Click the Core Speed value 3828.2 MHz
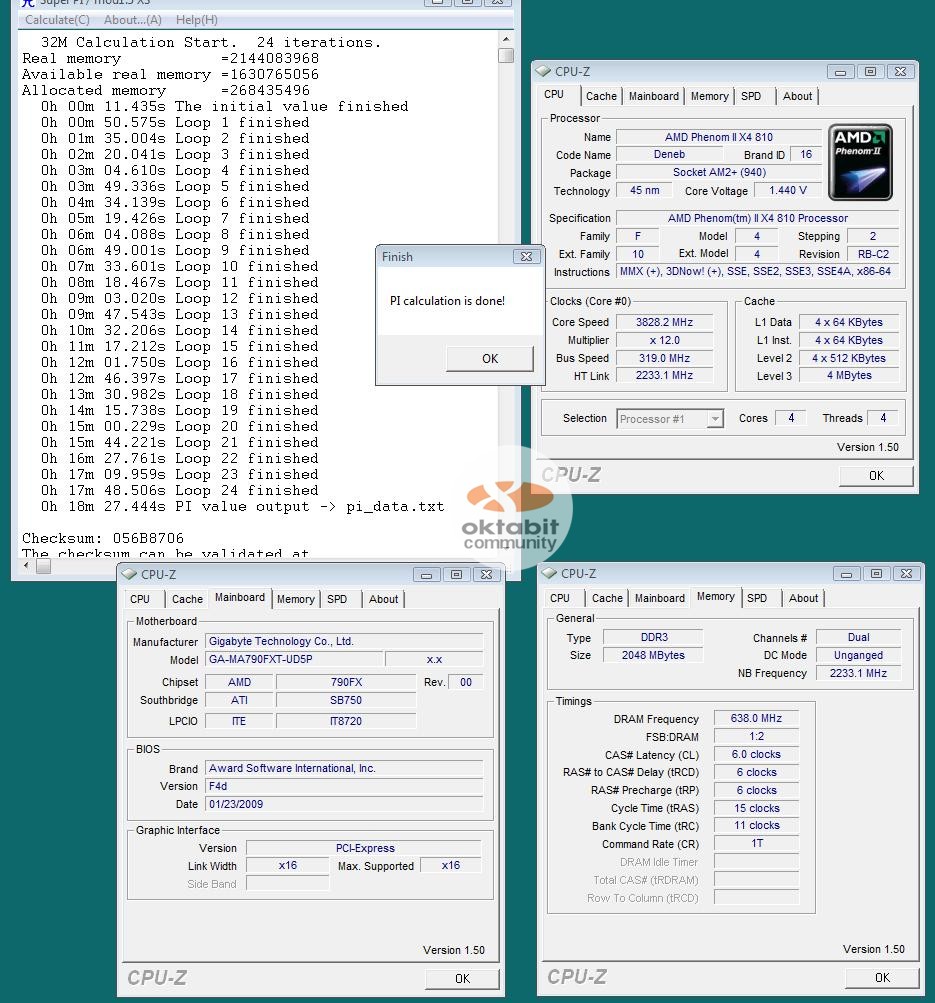The image size is (935, 1003). (x=664, y=322)
